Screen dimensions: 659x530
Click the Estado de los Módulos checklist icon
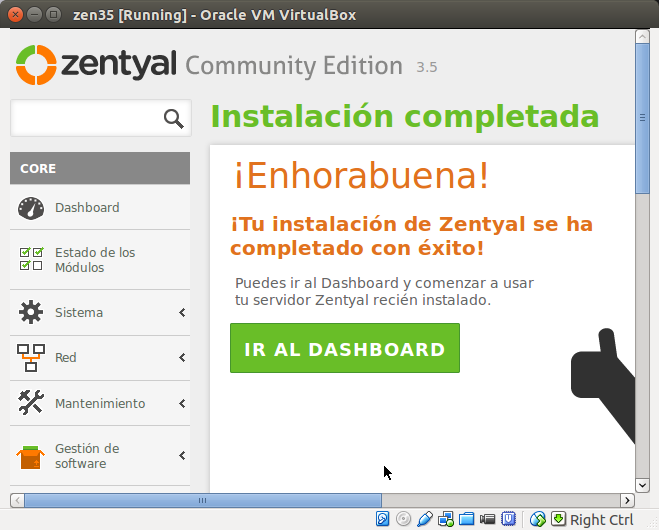point(31,258)
